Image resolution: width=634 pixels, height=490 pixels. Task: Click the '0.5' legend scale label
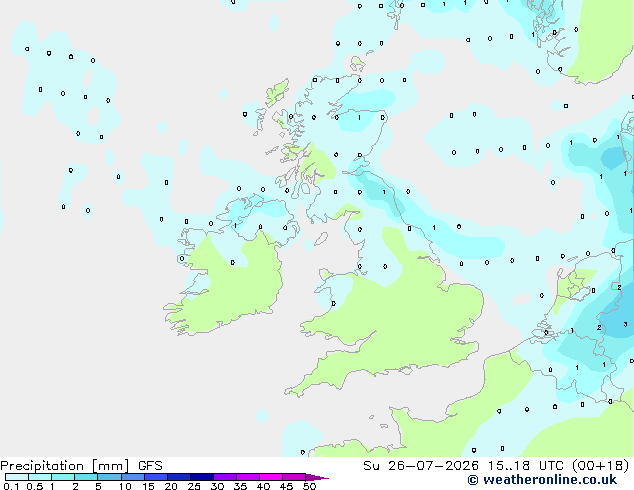(x=35, y=486)
